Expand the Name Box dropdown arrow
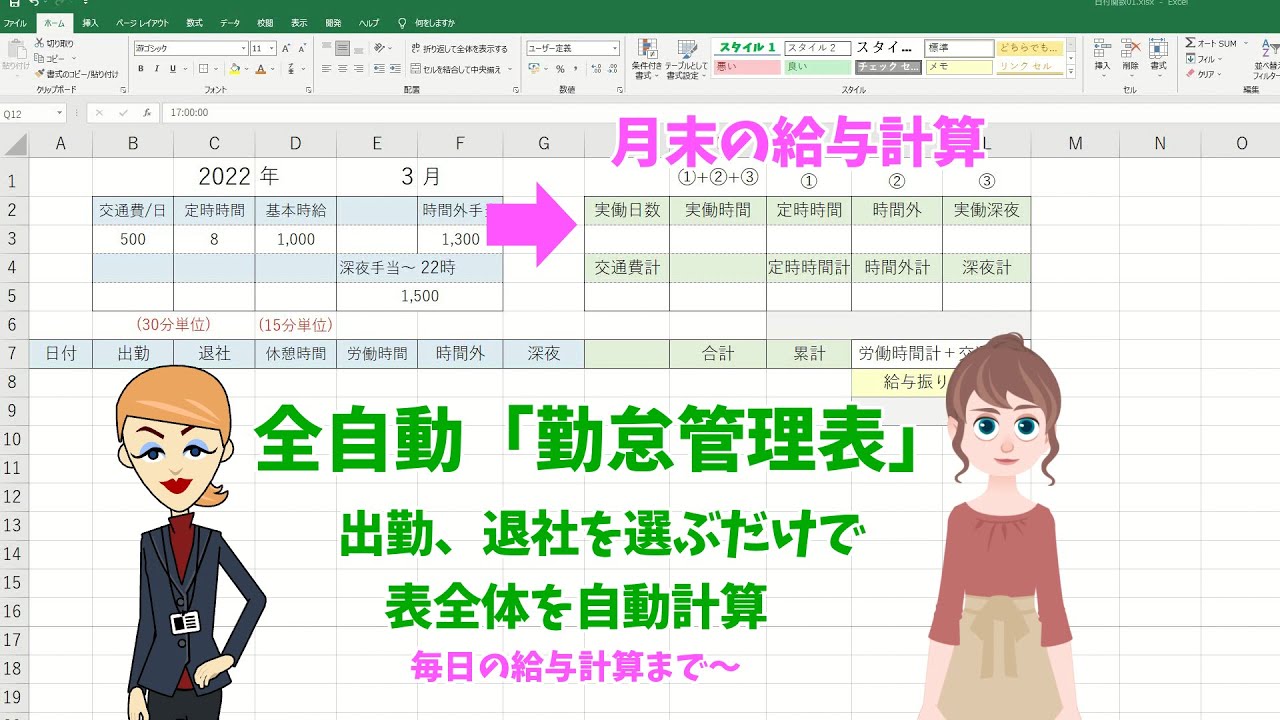 click(x=61, y=113)
